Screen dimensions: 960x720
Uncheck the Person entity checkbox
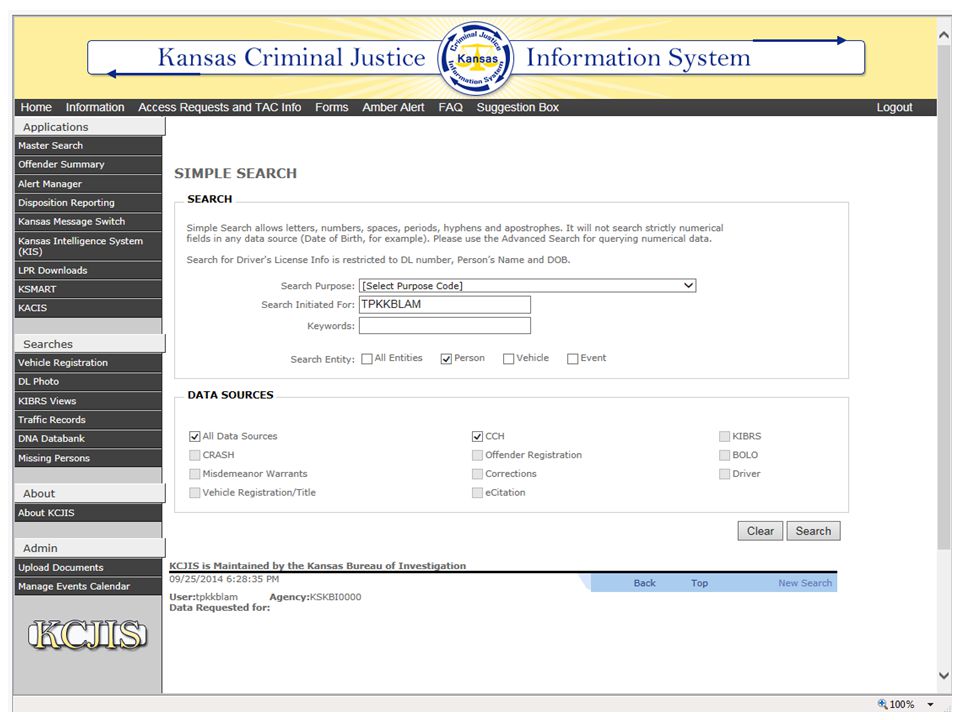tap(446, 359)
